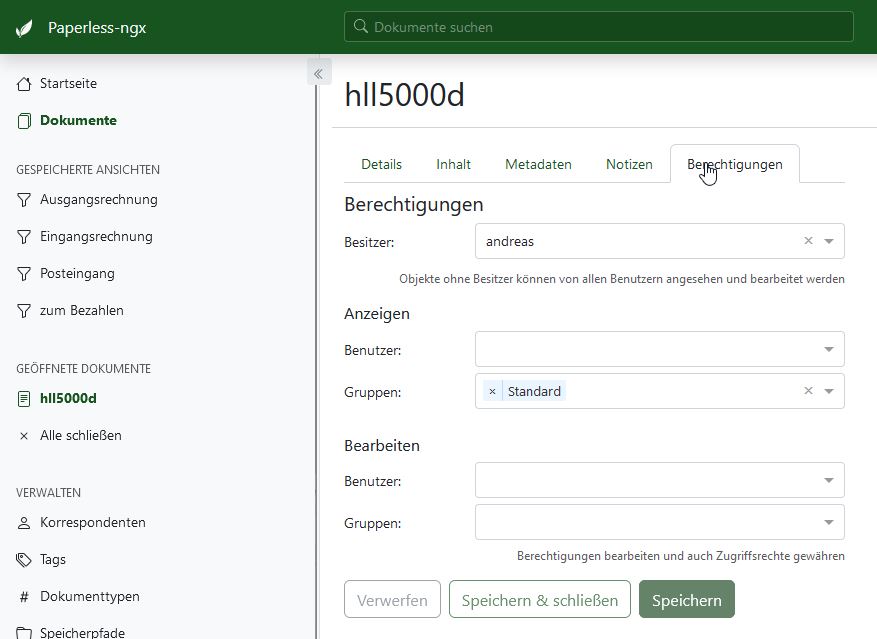Open Dokumente in the sidebar
Screen dimensions: 877x639
(78, 121)
